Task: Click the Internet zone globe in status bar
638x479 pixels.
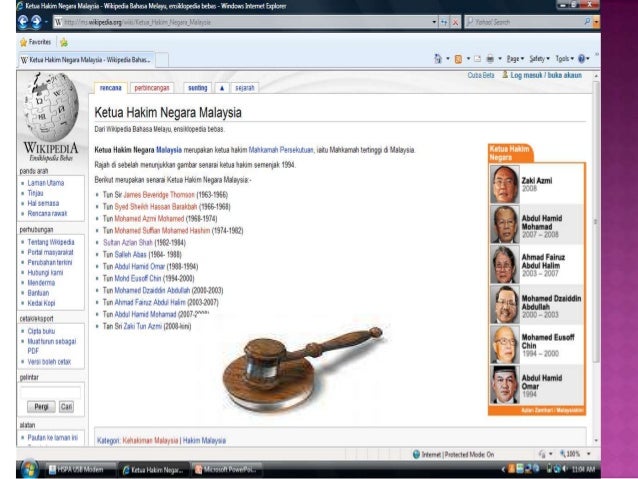Action: point(416,455)
